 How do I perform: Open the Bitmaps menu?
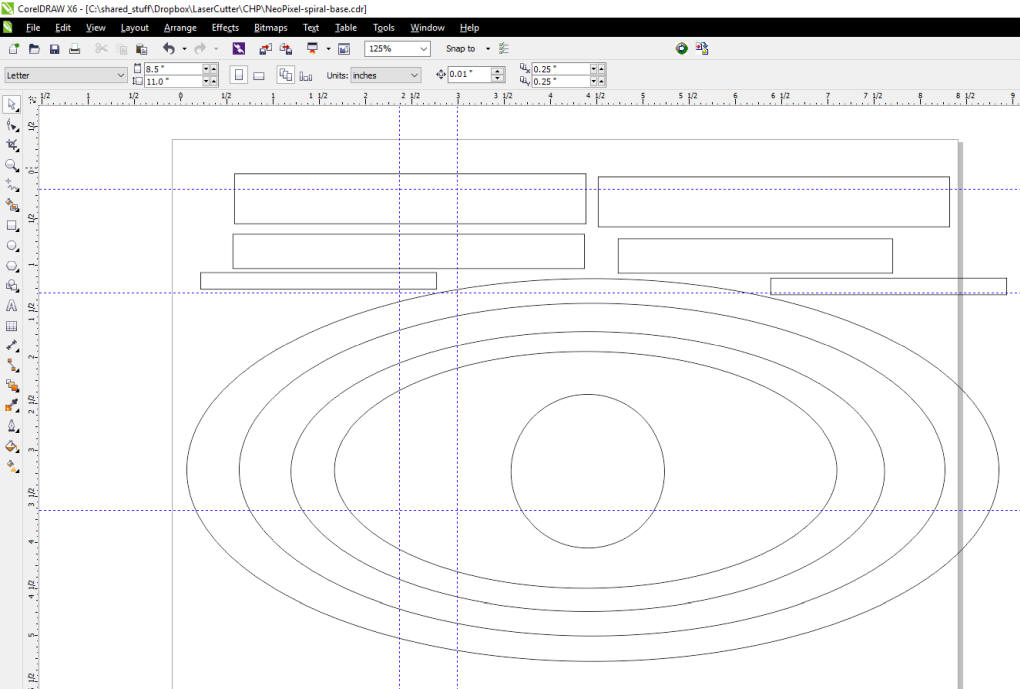tap(270, 28)
